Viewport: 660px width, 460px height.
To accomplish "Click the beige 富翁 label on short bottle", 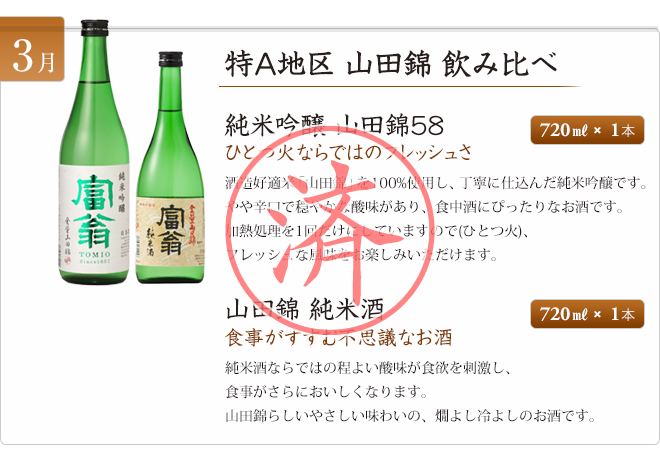I will tap(170, 230).
